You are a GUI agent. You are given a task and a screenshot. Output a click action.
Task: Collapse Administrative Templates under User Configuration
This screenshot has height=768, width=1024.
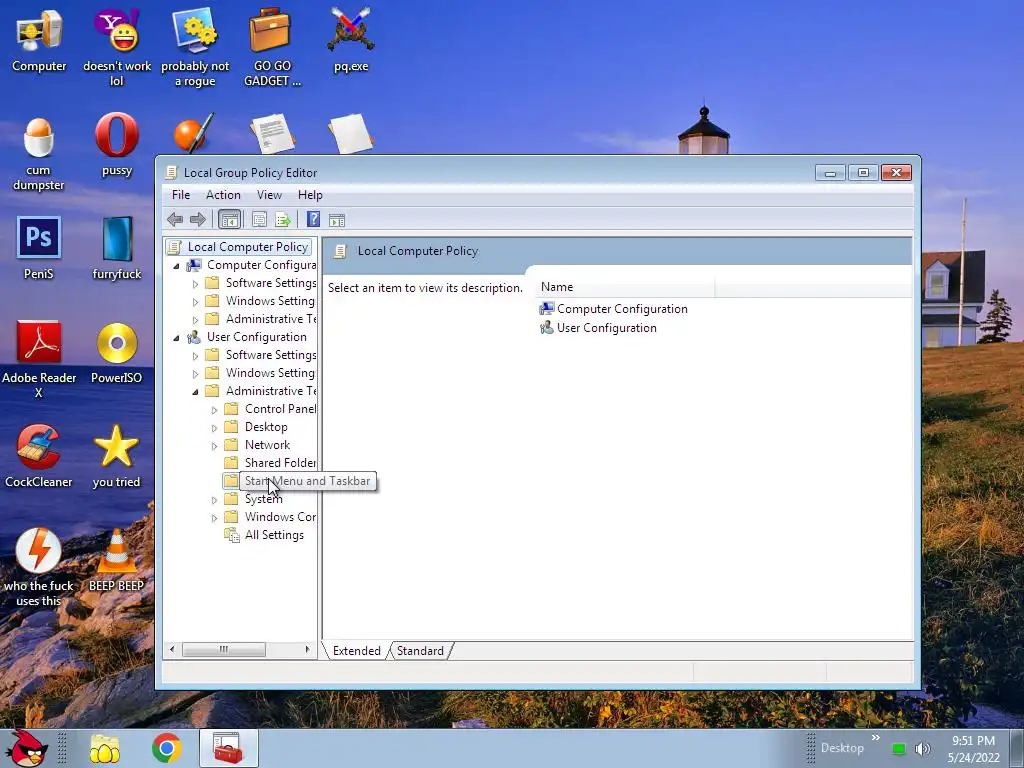195,392
